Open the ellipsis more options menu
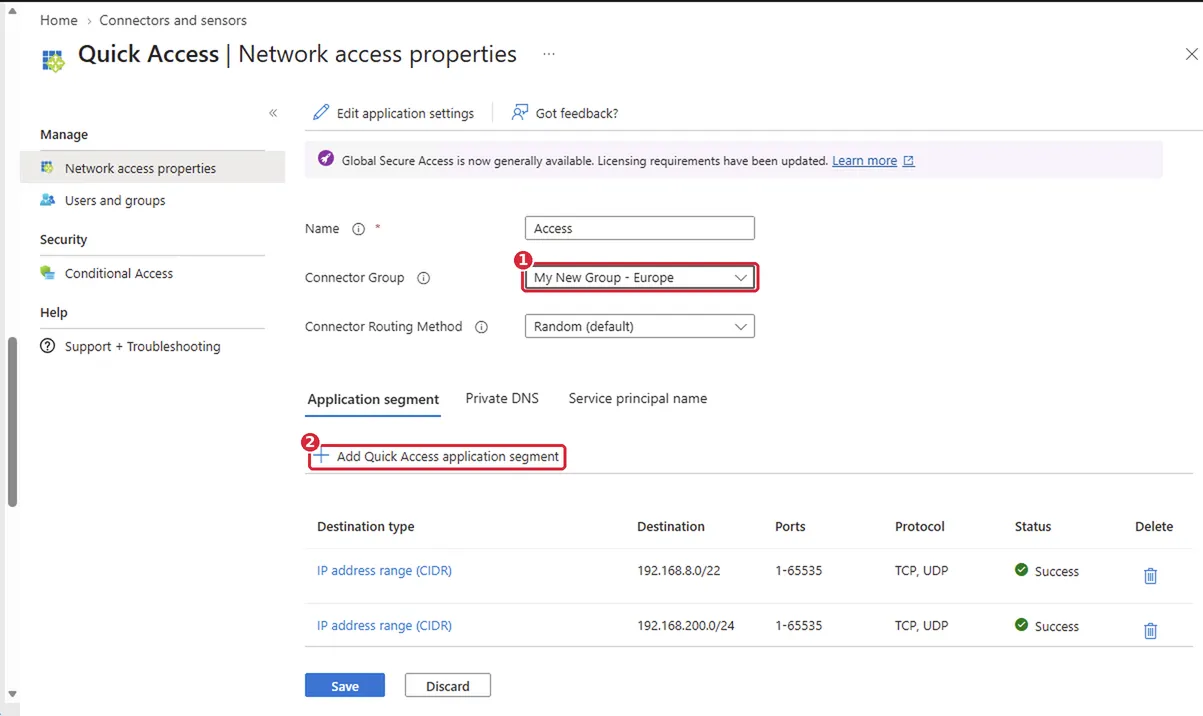The width and height of the screenshot is (1203, 716). tap(549, 54)
